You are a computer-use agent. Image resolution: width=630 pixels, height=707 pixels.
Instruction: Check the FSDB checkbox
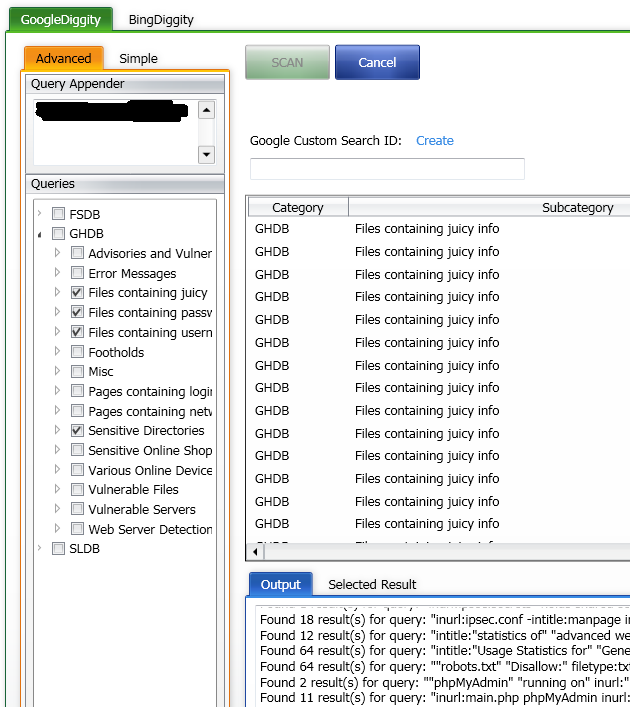coord(58,213)
